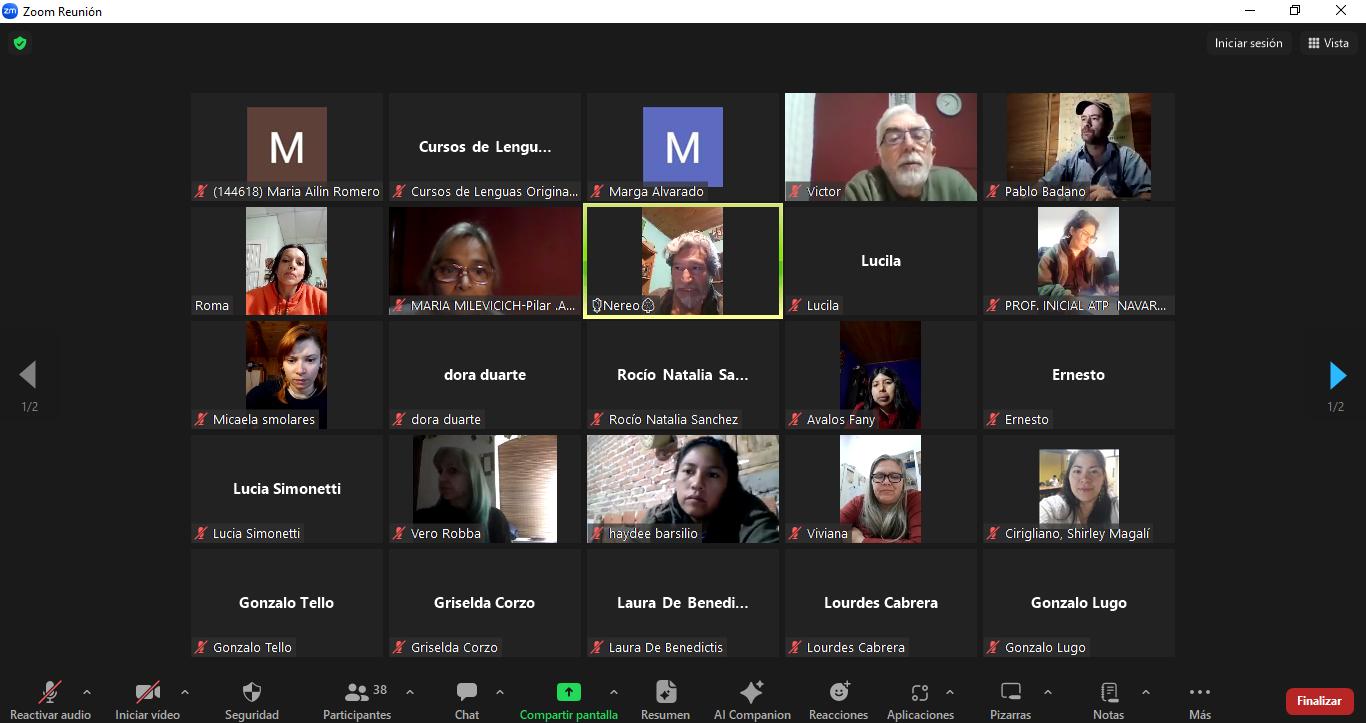Toggle Iniciar vídeo camera
The width and height of the screenshot is (1366, 723).
coord(148,692)
